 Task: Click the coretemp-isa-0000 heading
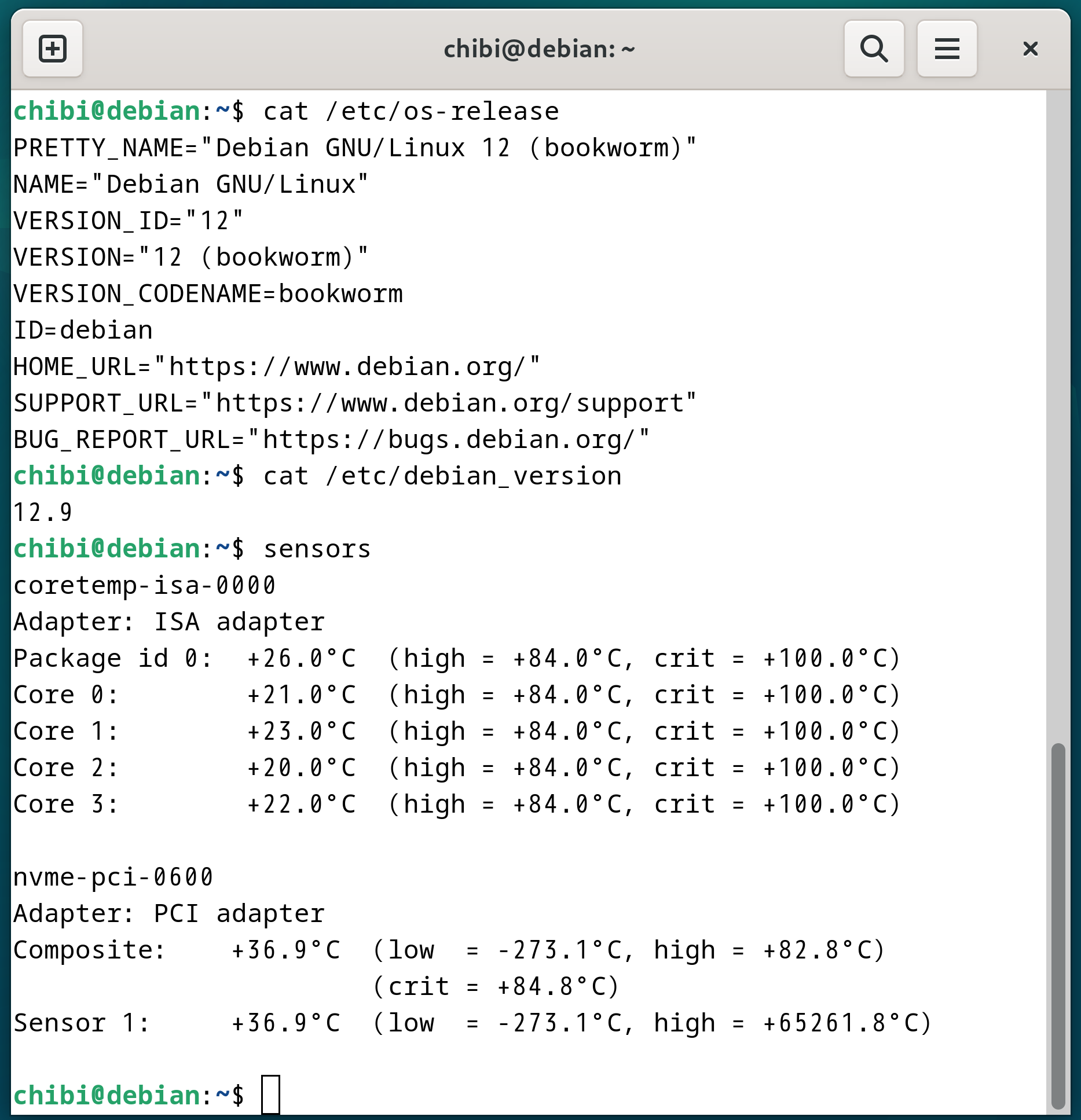click(145, 585)
